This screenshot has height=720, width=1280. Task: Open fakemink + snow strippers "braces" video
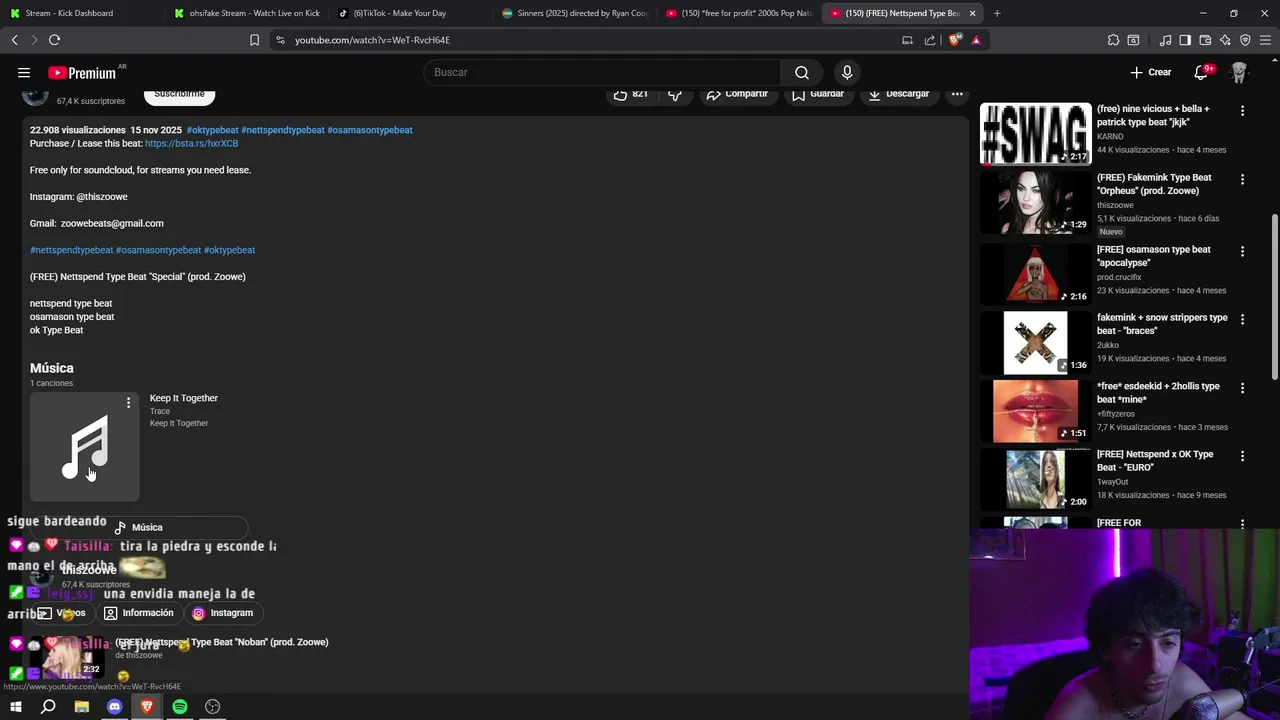pos(1035,341)
